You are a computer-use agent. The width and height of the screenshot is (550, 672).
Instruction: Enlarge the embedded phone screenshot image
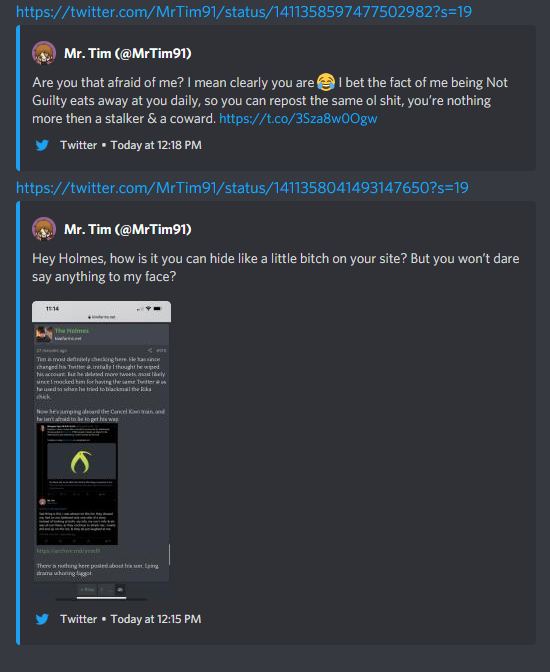(x=102, y=450)
